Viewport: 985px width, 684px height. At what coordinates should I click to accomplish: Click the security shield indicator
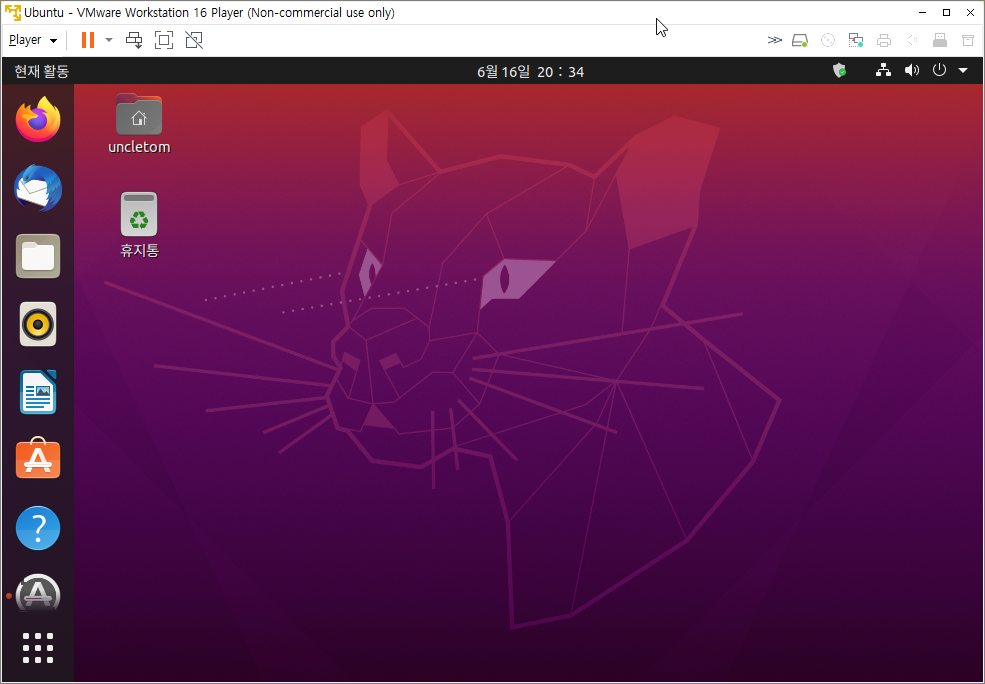pos(839,70)
